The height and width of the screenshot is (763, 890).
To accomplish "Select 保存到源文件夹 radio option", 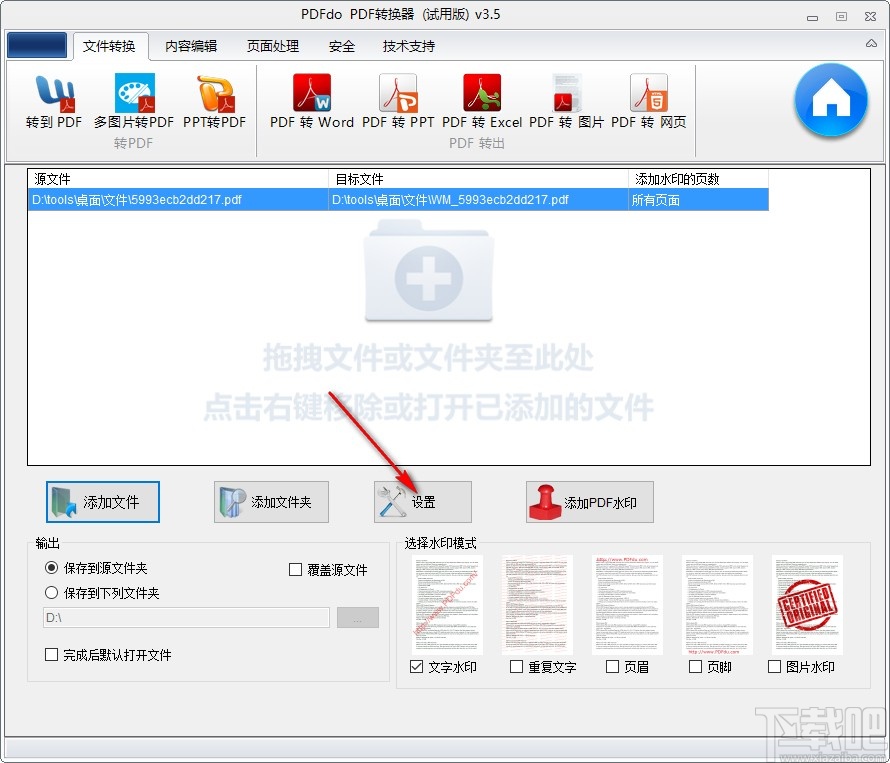I will 96,568.
